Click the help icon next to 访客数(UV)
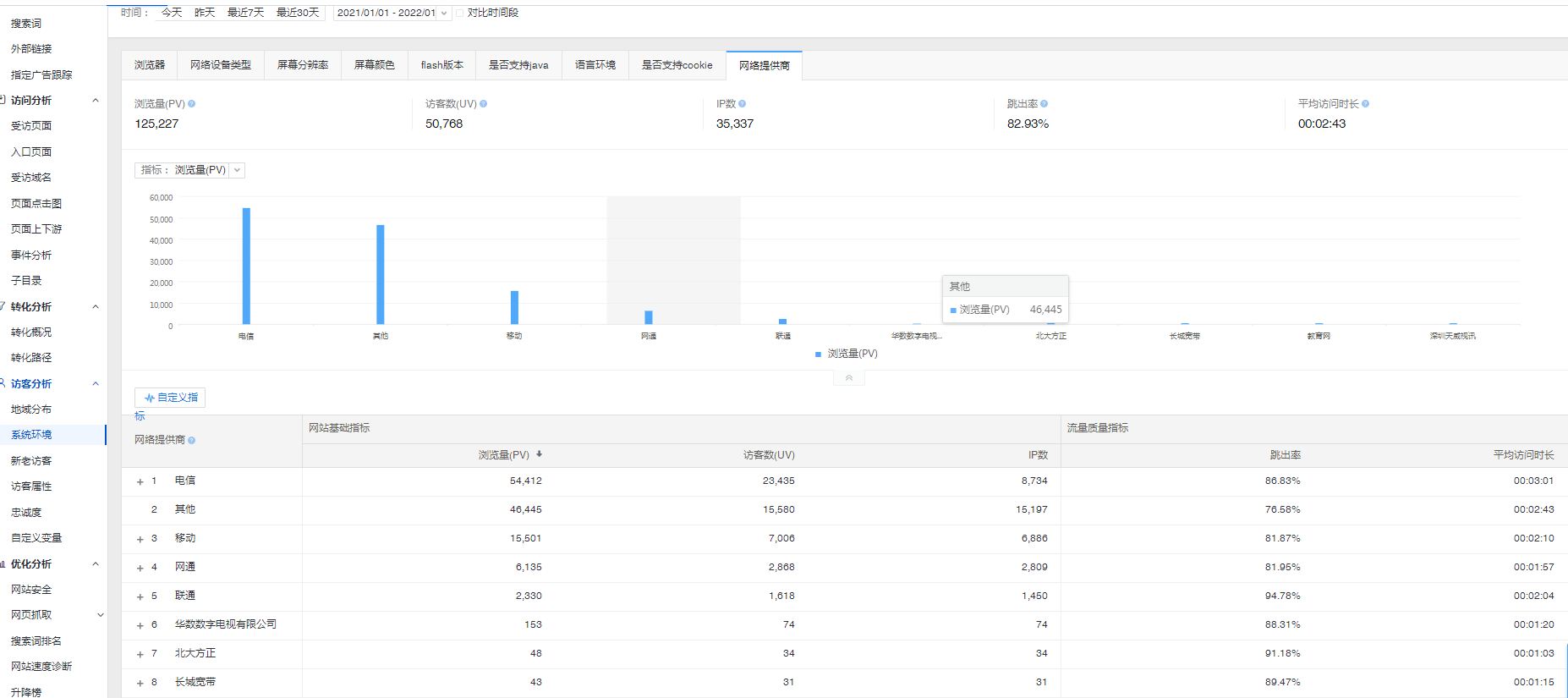 click(484, 104)
